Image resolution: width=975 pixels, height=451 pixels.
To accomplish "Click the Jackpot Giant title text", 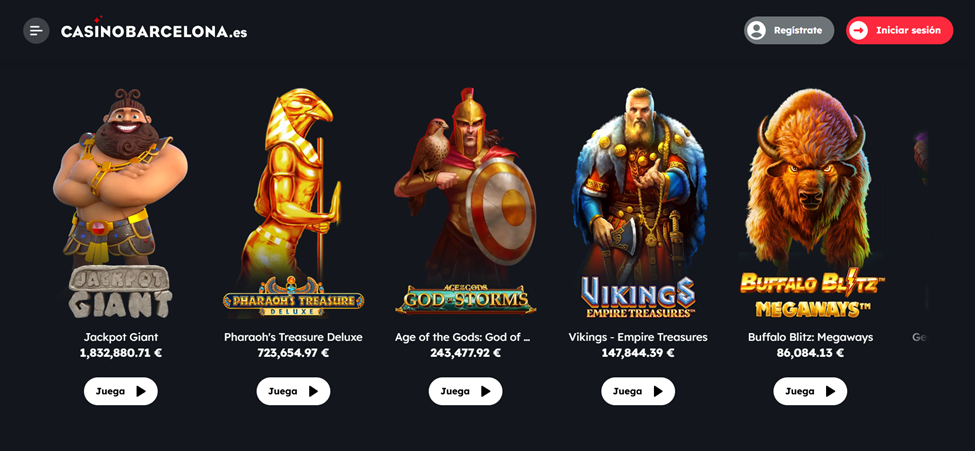I will (x=121, y=337).
